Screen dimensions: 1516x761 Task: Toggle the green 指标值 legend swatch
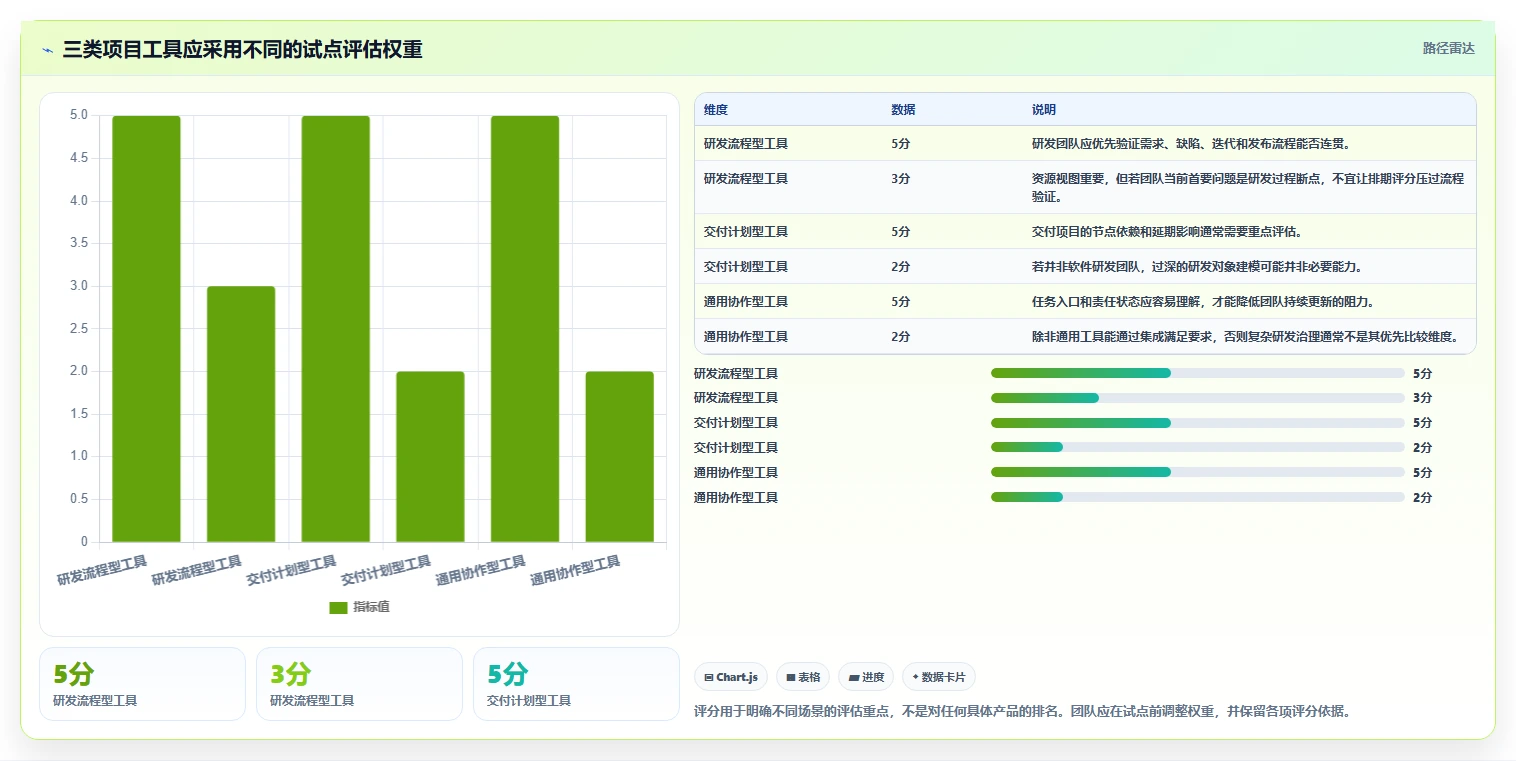(x=338, y=607)
